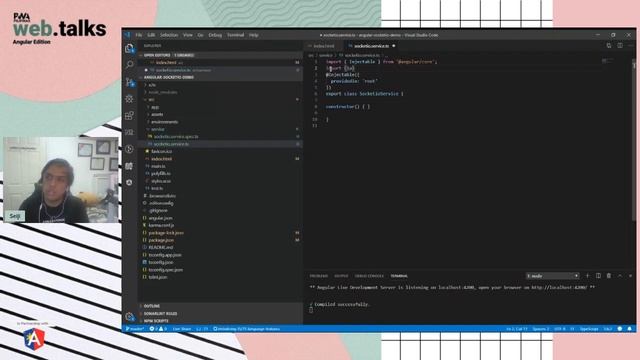Expand the NPM Scripts section

(x=220, y=321)
